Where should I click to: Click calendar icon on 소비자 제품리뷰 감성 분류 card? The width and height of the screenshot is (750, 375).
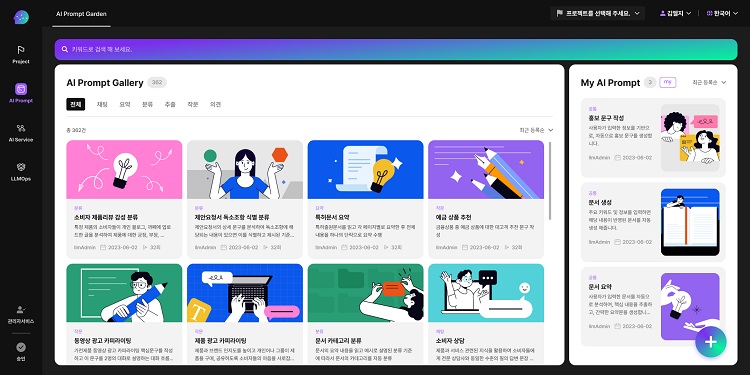pos(103,247)
